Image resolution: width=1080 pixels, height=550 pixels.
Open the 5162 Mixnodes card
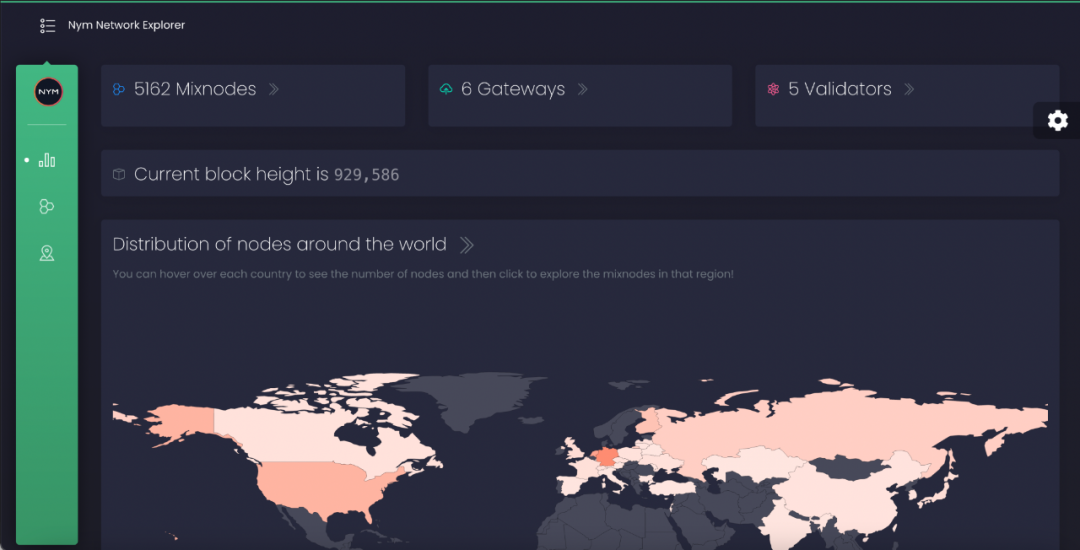pos(253,96)
